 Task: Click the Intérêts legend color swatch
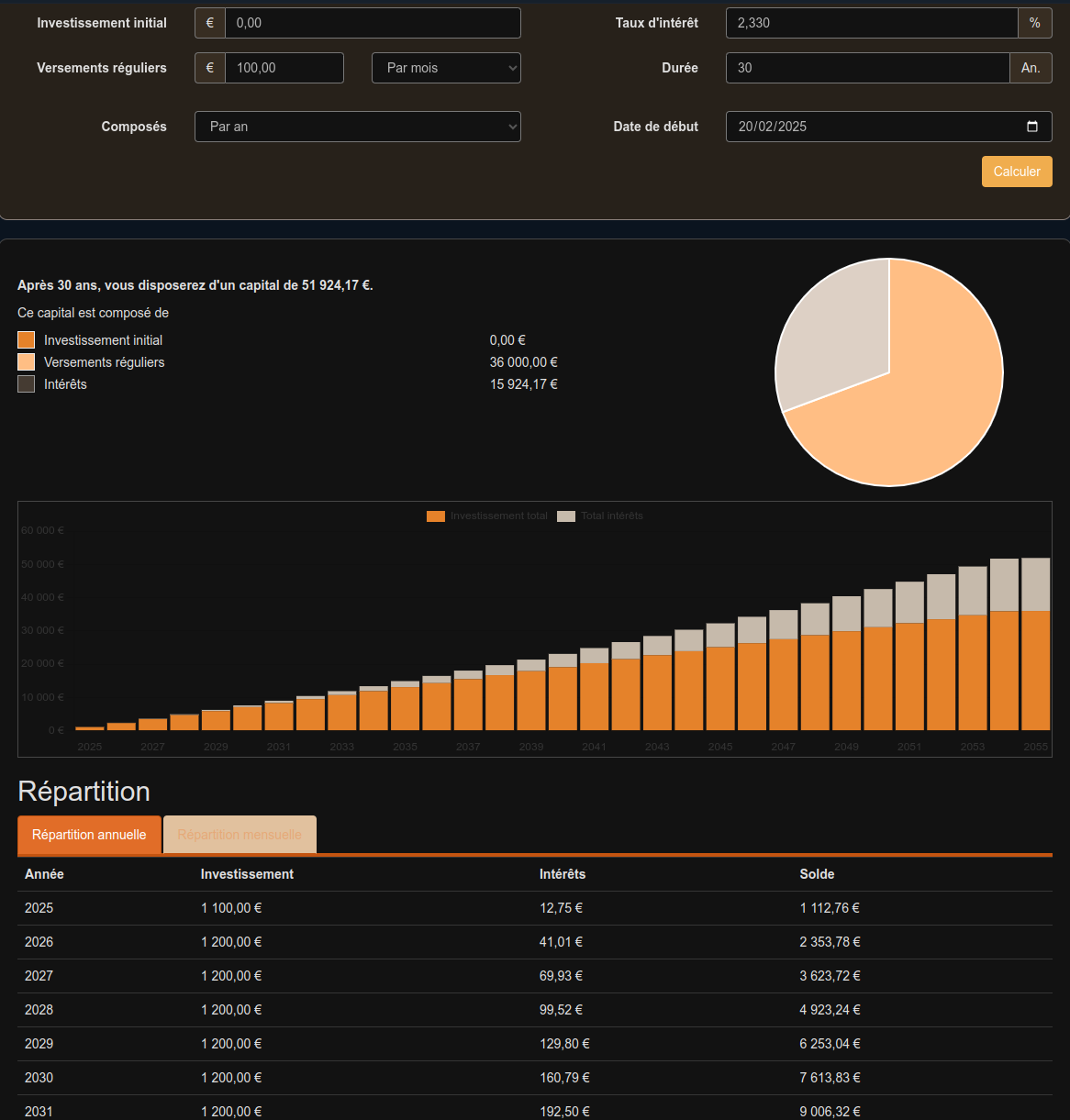pyautogui.click(x=27, y=384)
